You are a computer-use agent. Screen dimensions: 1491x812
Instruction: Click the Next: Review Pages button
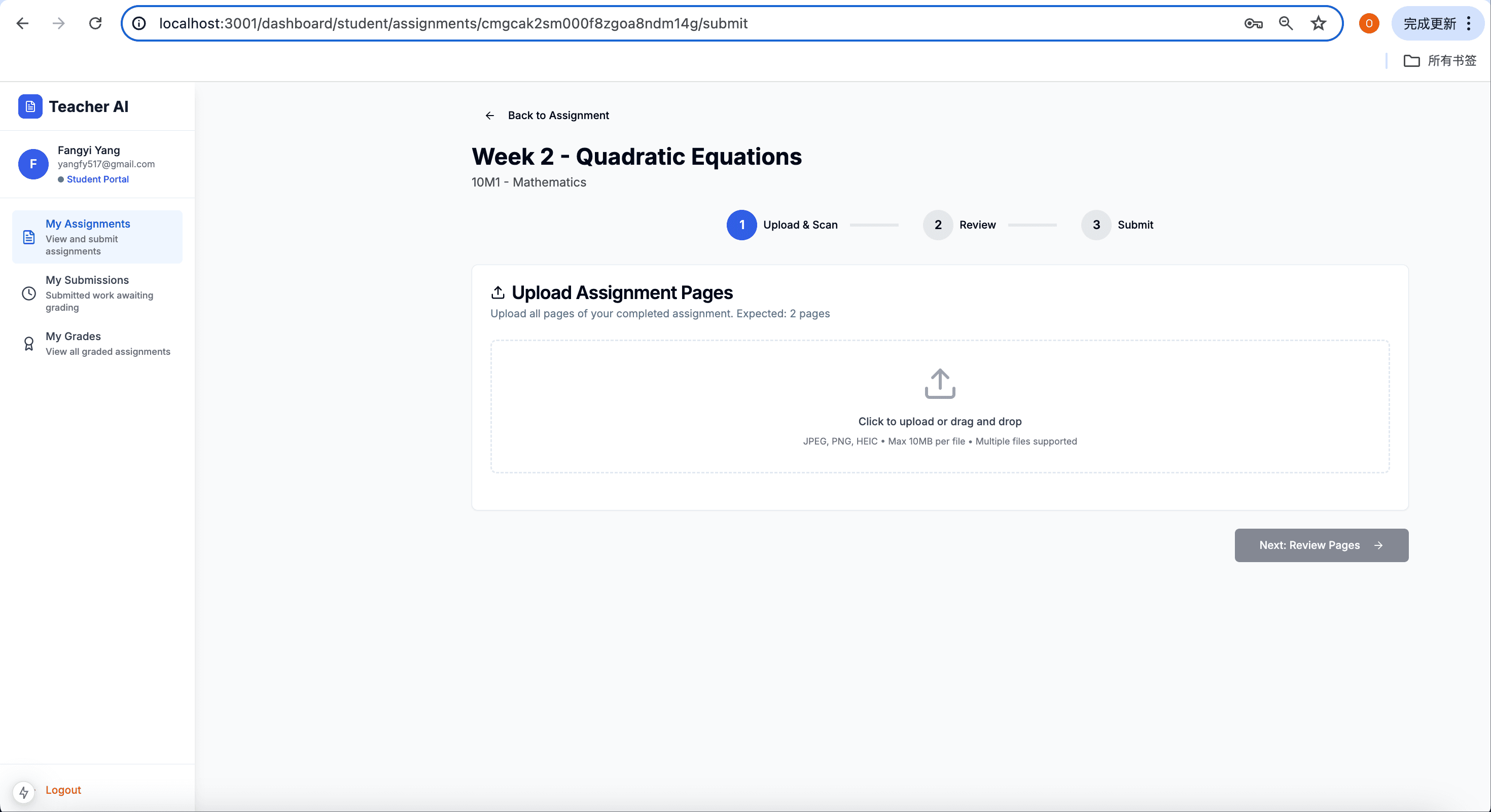coord(1321,545)
